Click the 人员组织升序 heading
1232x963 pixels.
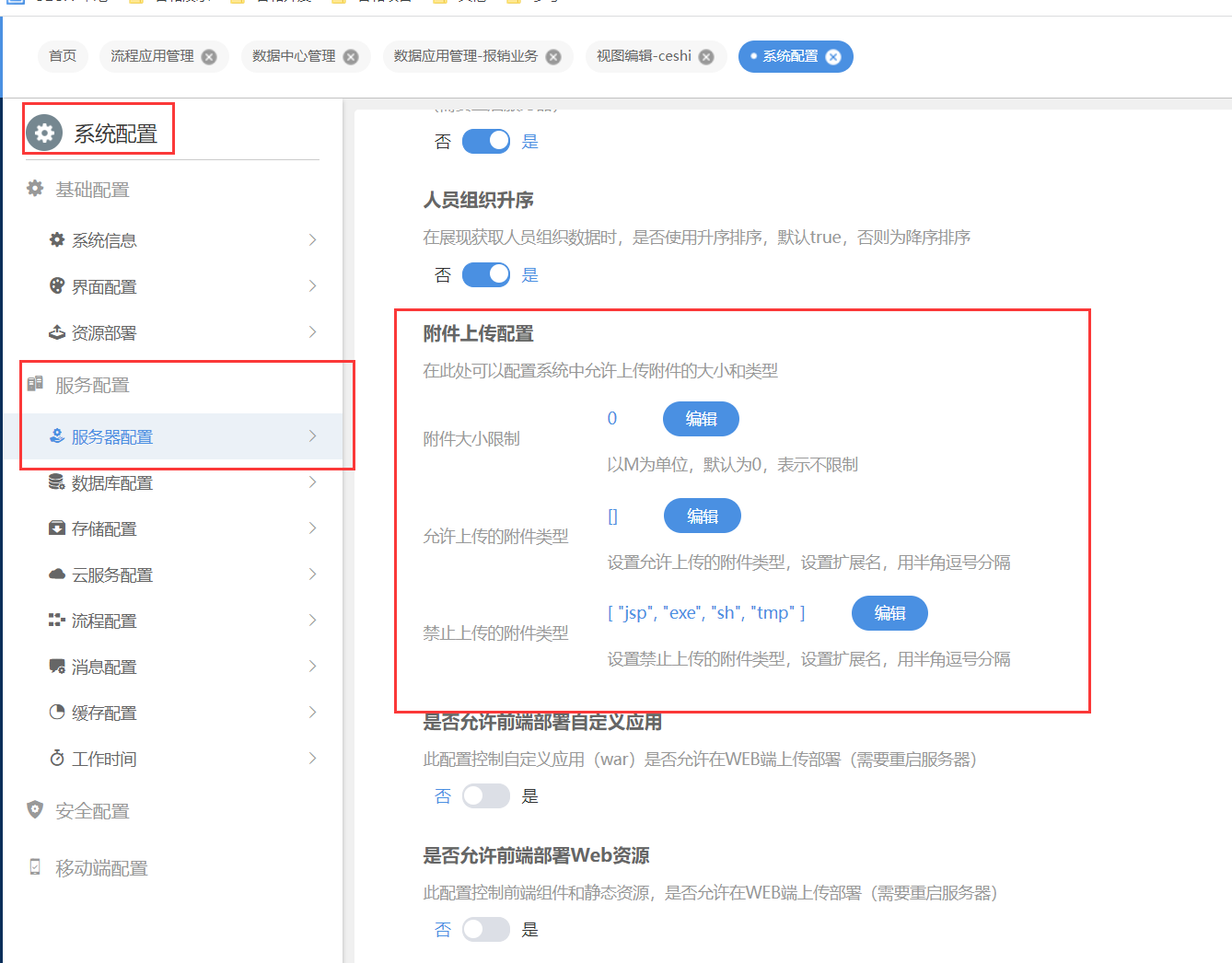[478, 200]
